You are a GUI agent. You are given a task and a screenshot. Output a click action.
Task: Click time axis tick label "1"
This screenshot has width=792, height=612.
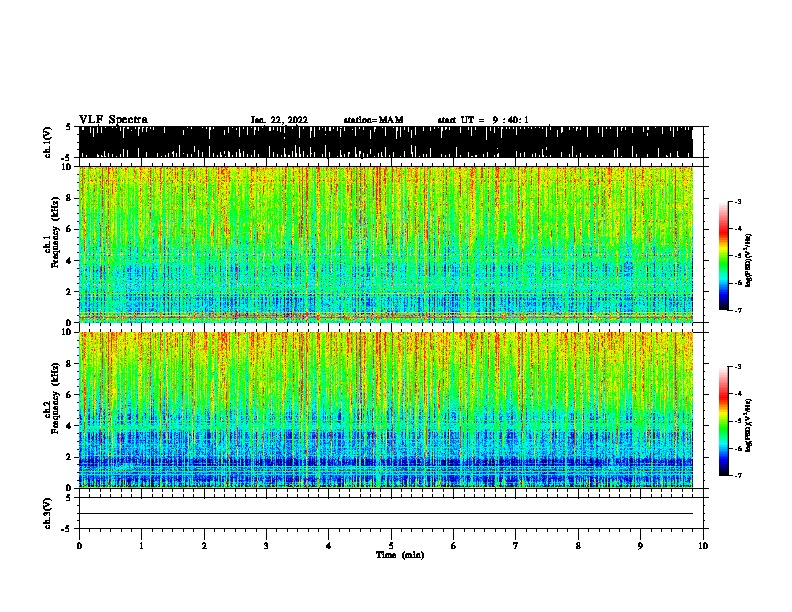tap(141, 546)
